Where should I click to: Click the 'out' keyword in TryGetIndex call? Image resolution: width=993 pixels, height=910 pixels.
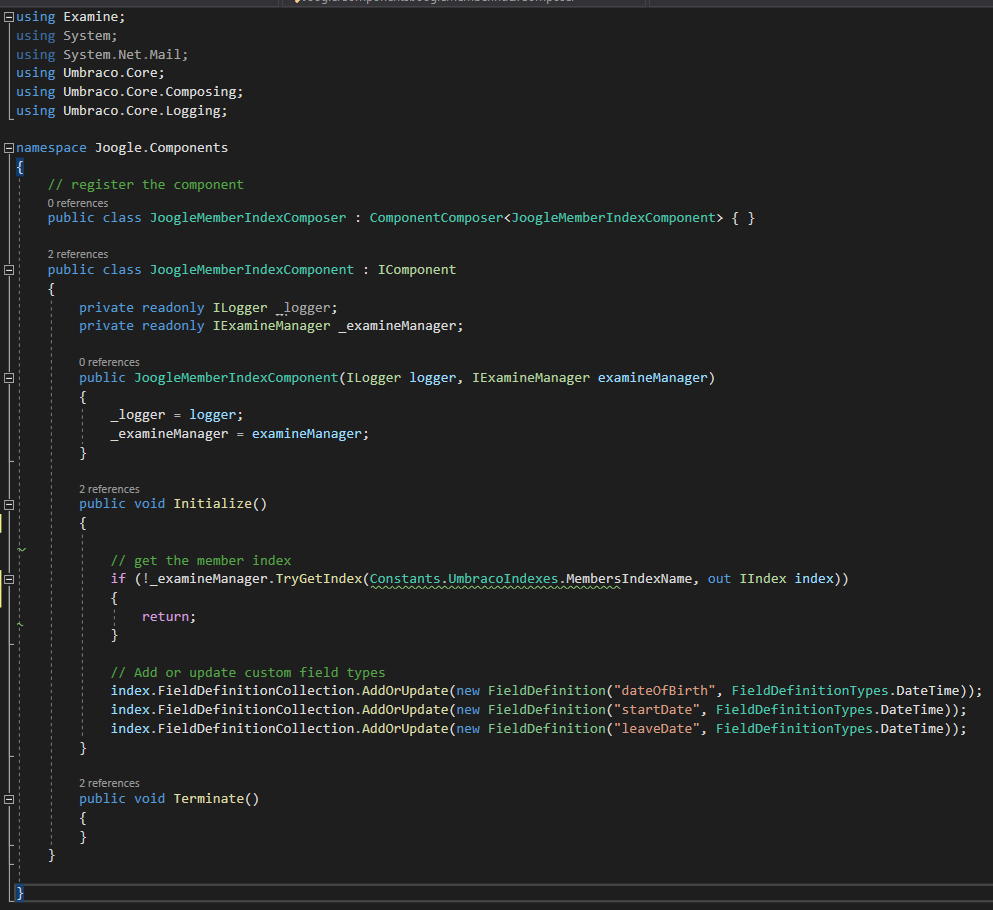[719, 579]
